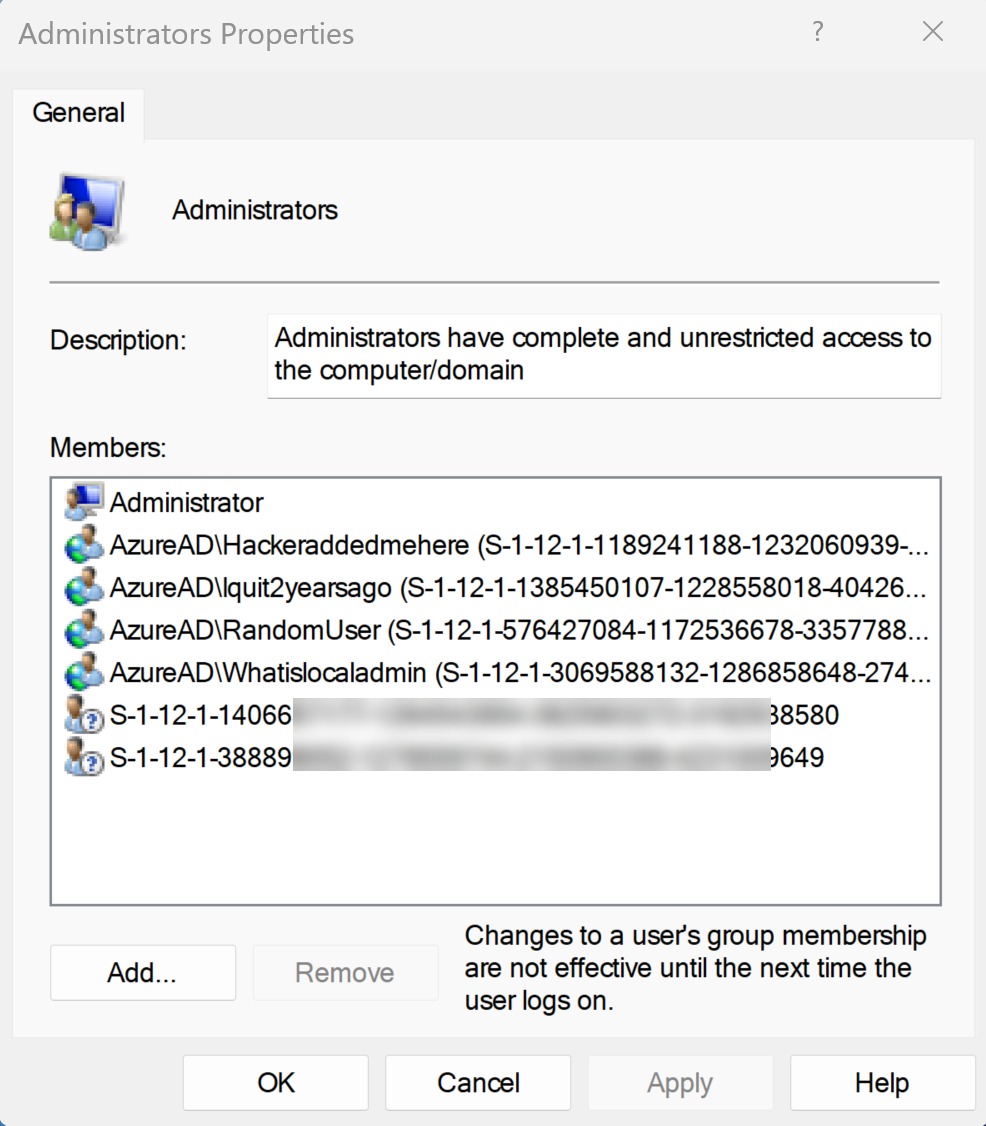Confirm changes with the OK button
Viewport: 986px width, 1126px height.
coord(276,1083)
